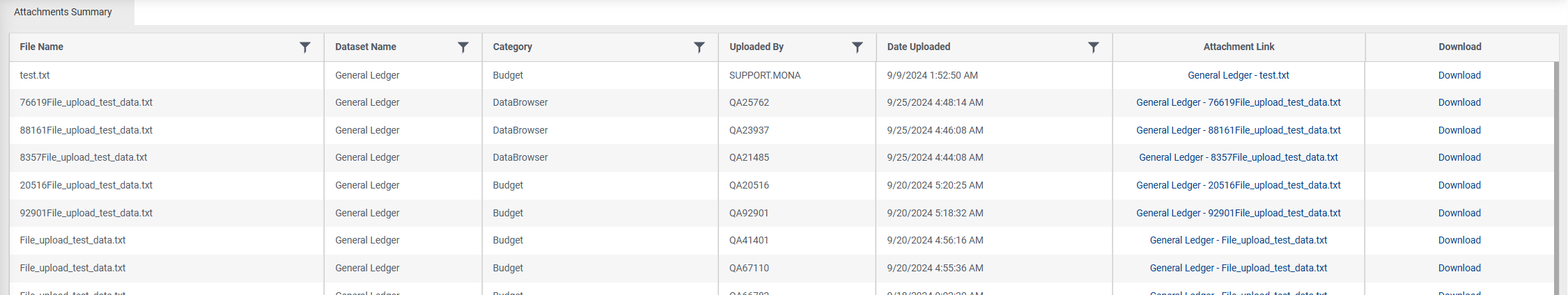
Task: Open filter icon on File Name column
Action: pyautogui.click(x=305, y=47)
